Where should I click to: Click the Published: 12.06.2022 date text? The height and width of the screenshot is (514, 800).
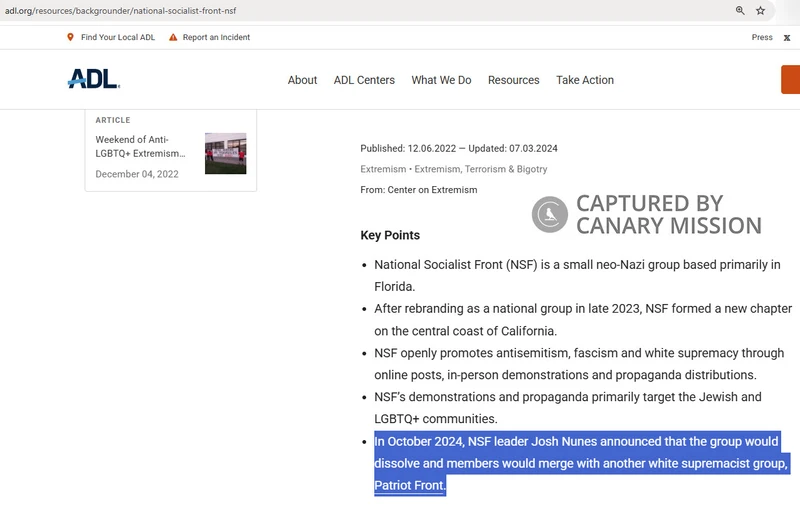click(x=408, y=149)
